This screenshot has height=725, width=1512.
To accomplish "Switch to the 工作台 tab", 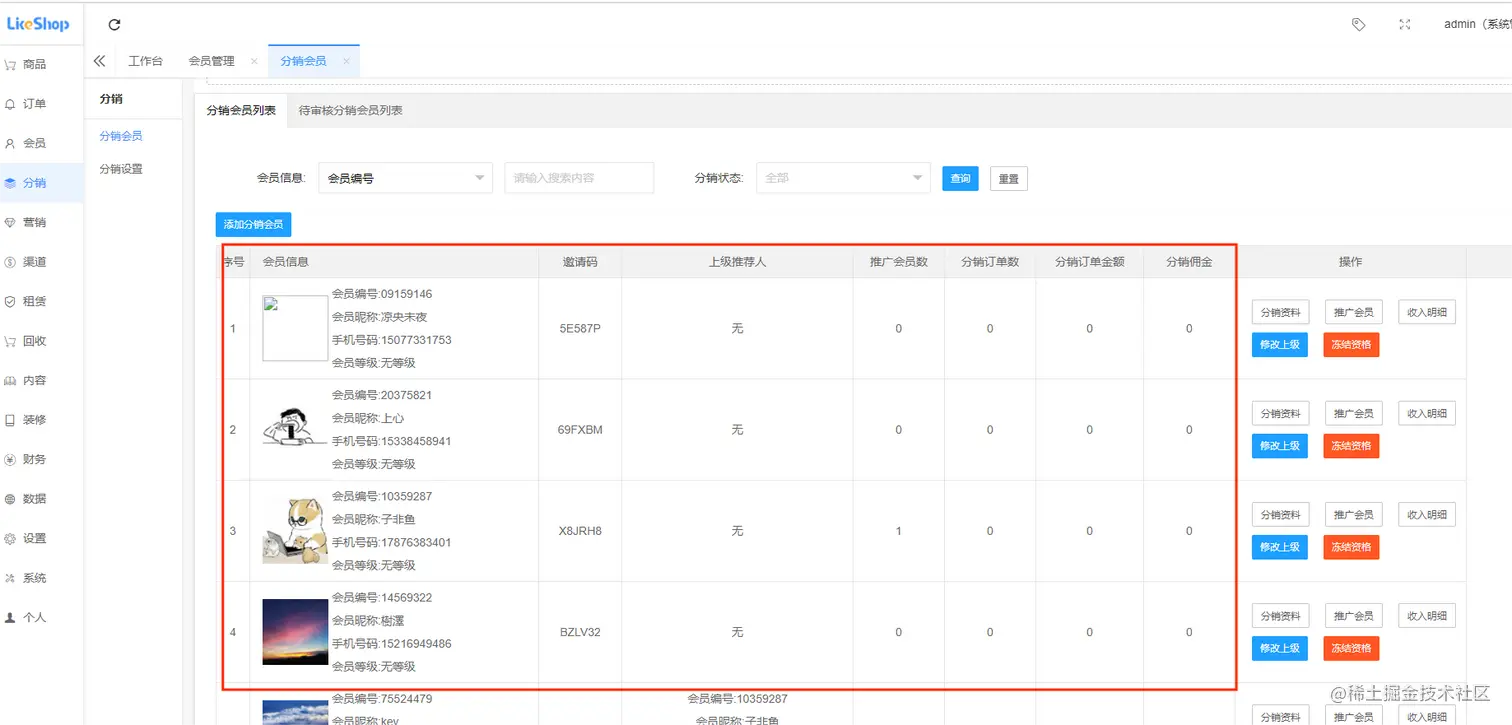I will pos(145,61).
